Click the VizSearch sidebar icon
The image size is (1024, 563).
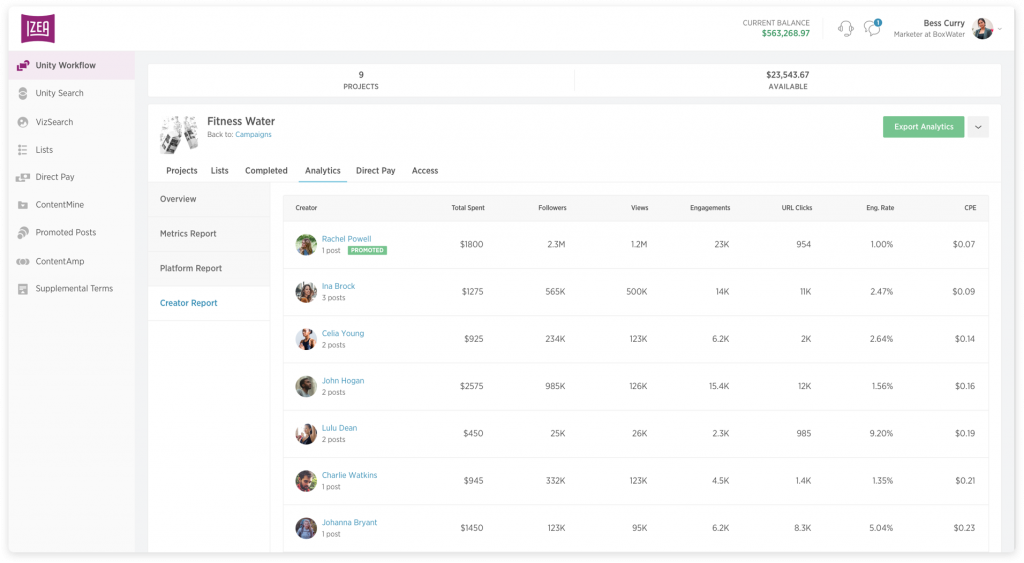pyautogui.click(x=23, y=122)
